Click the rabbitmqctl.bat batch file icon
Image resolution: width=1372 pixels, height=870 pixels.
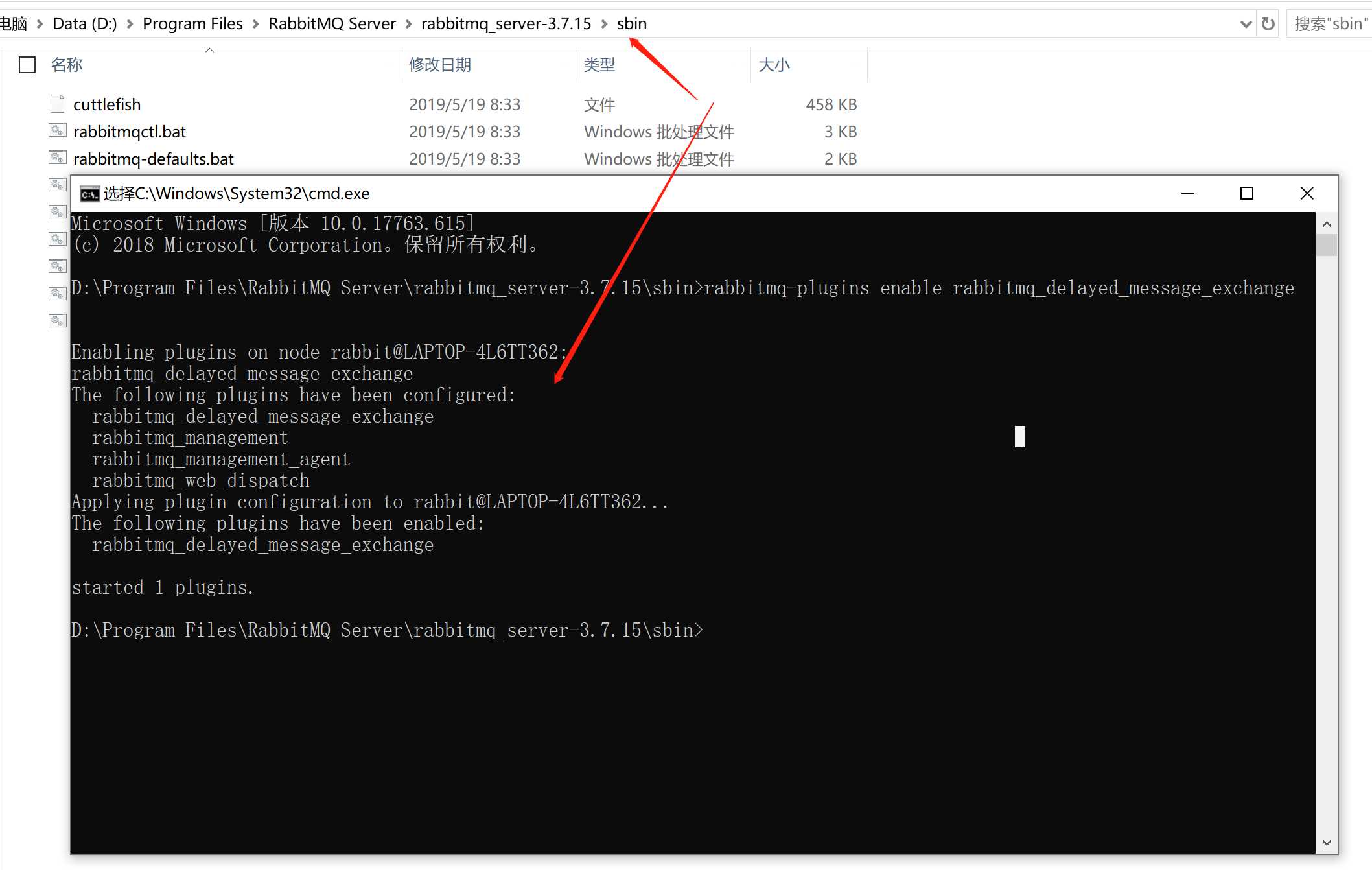point(57,131)
